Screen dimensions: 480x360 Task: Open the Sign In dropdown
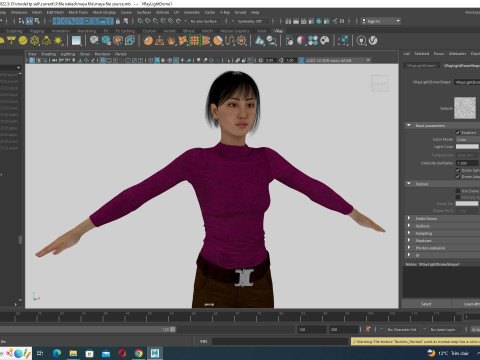tap(381, 21)
